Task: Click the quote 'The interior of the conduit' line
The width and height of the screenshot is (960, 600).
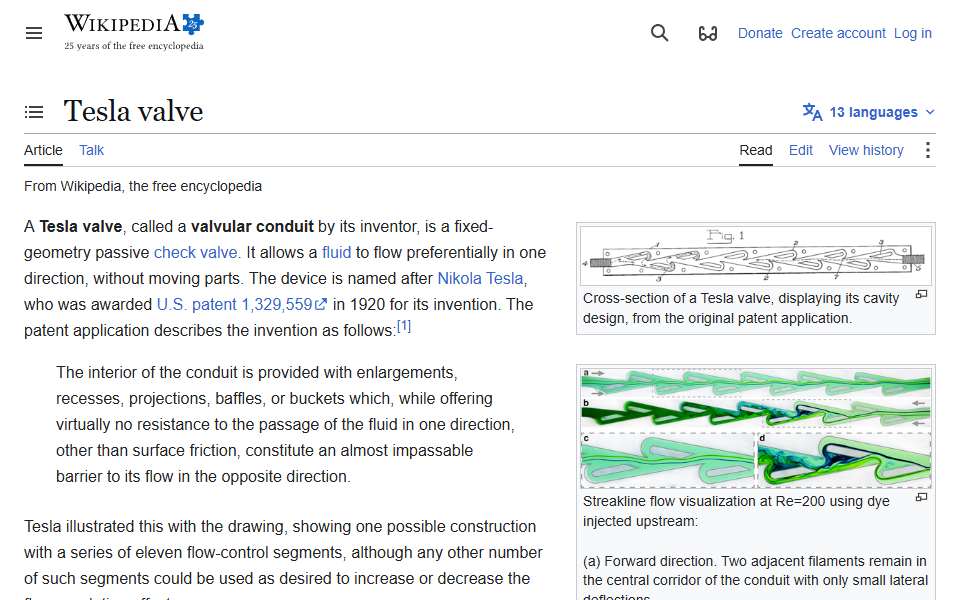Action: pyautogui.click(x=257, y=372)
